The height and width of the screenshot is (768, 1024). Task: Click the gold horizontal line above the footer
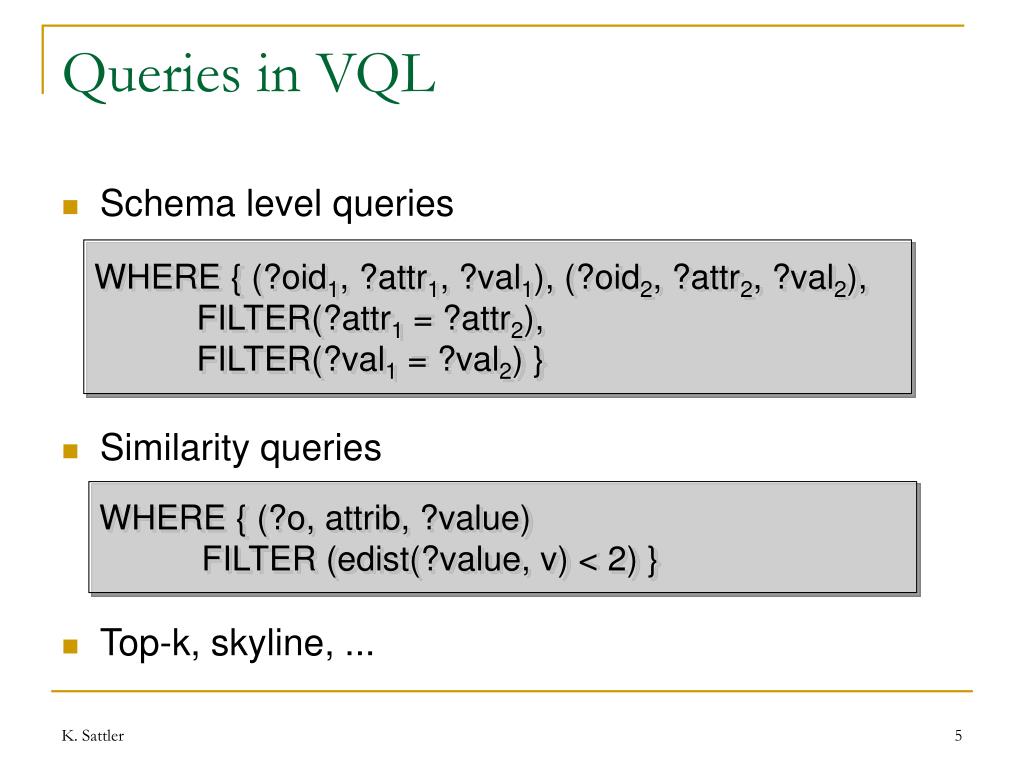point(512,690)
